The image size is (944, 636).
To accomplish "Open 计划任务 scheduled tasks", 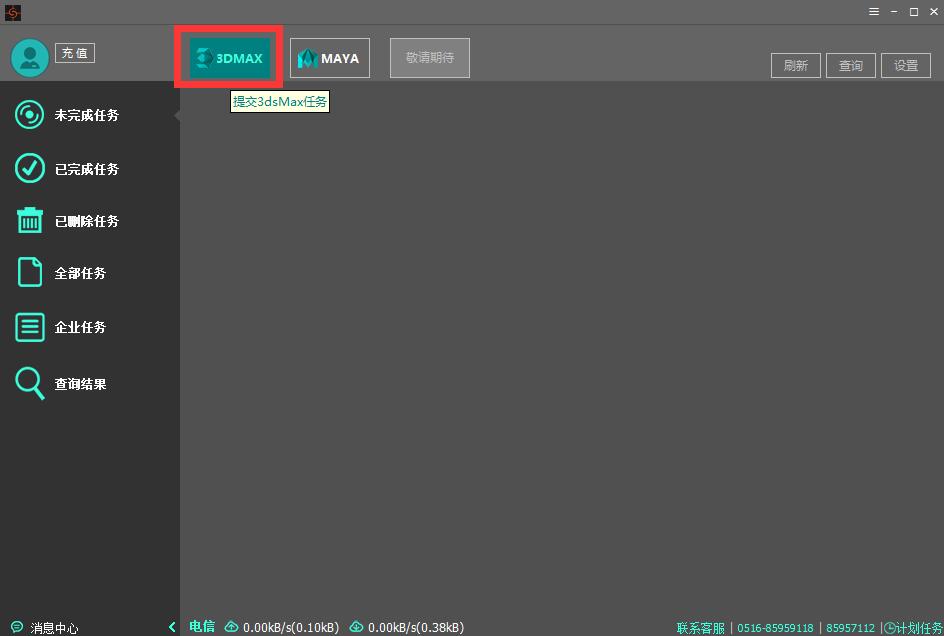I will 912,628.
